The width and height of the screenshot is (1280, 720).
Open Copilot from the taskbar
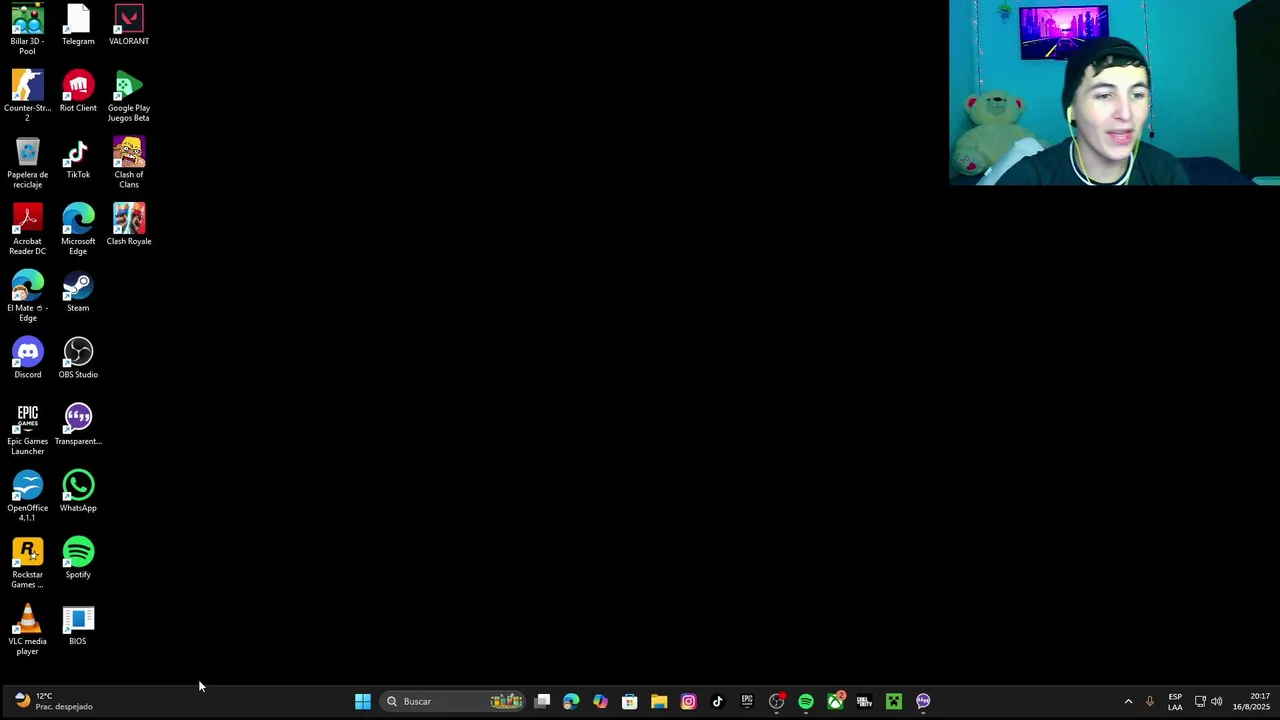(x=600, y=702)
